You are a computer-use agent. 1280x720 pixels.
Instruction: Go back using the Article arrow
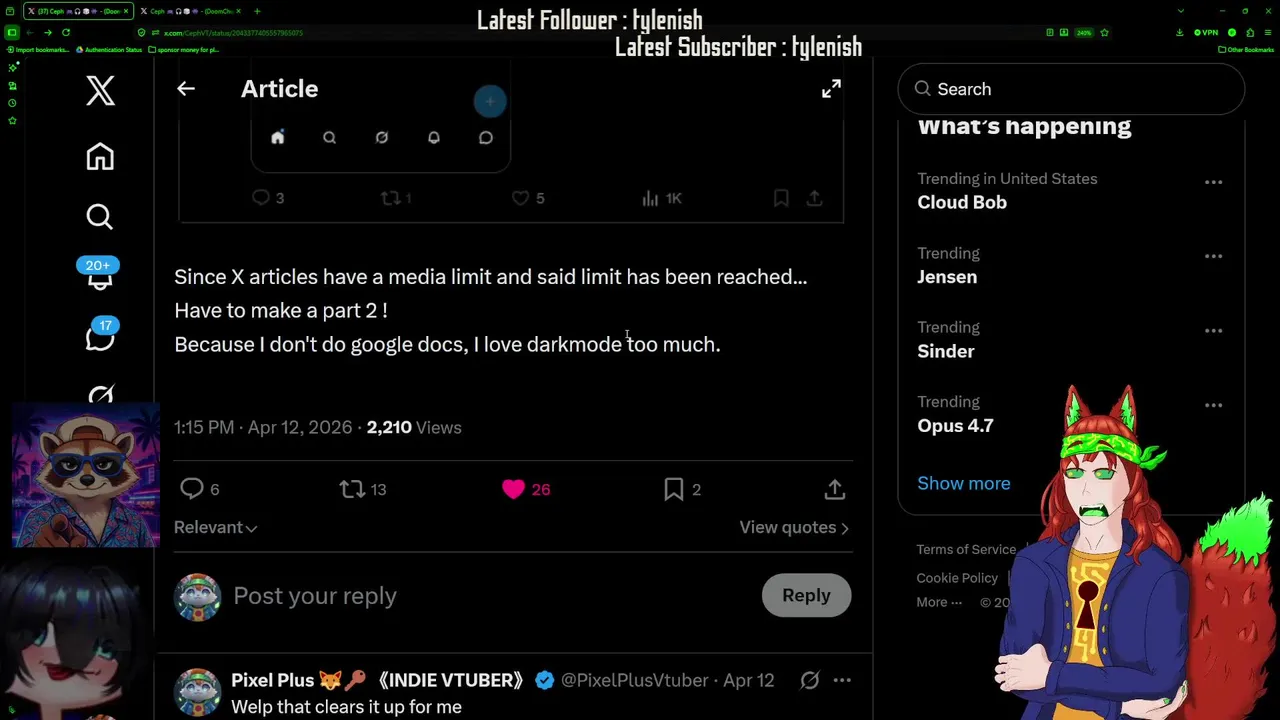point(186,89)
